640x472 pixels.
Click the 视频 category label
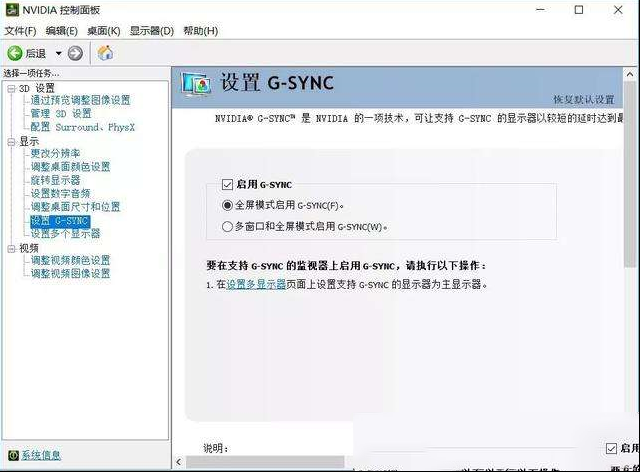coord(29,248)
